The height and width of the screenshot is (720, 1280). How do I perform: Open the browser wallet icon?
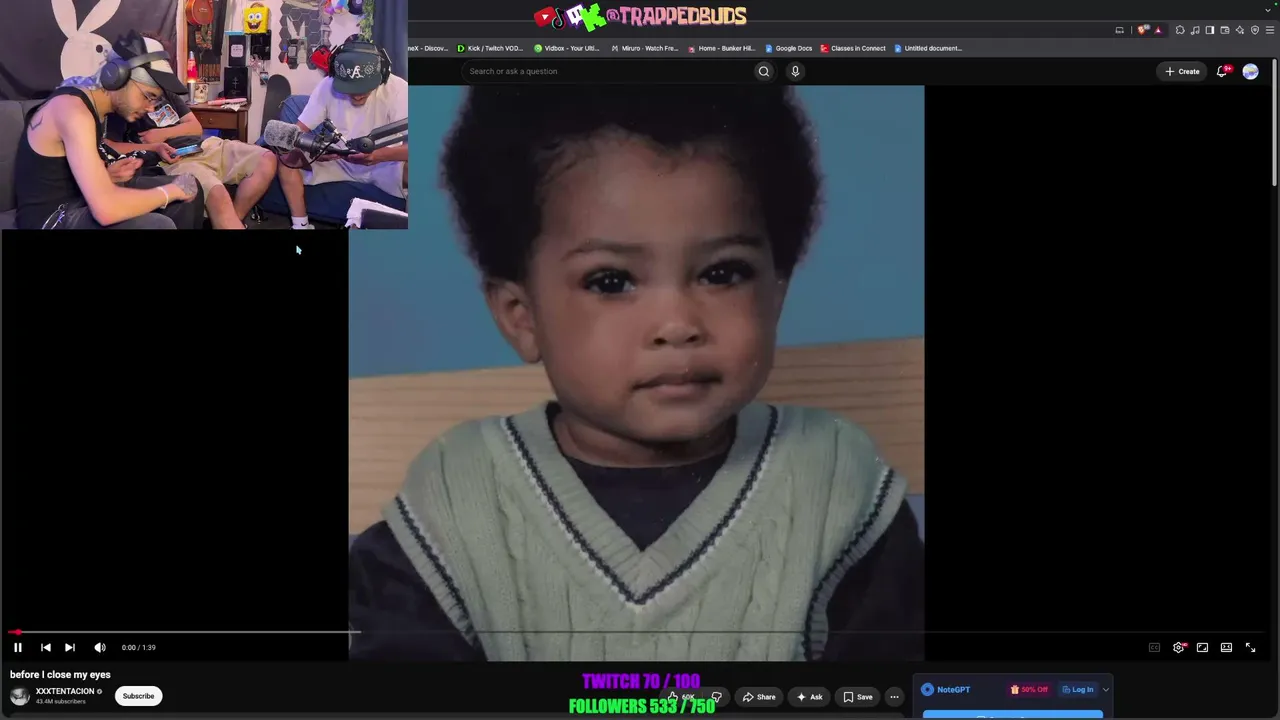pyautogui.click(x=1225, y=30)
